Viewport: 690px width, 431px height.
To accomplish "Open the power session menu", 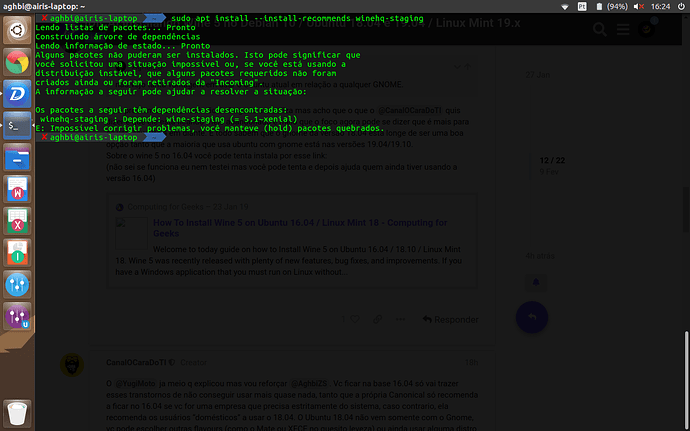I will (x=681, y=7).
